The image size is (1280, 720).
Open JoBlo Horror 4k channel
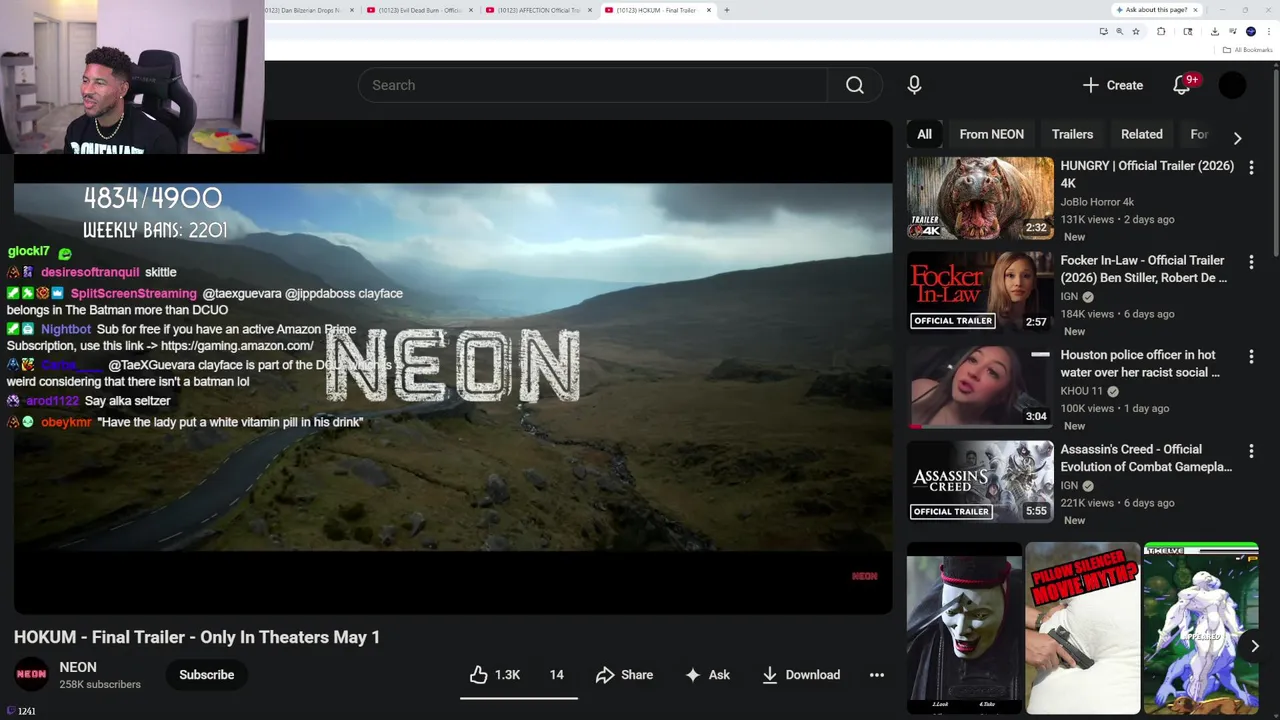click(1097, 202)
